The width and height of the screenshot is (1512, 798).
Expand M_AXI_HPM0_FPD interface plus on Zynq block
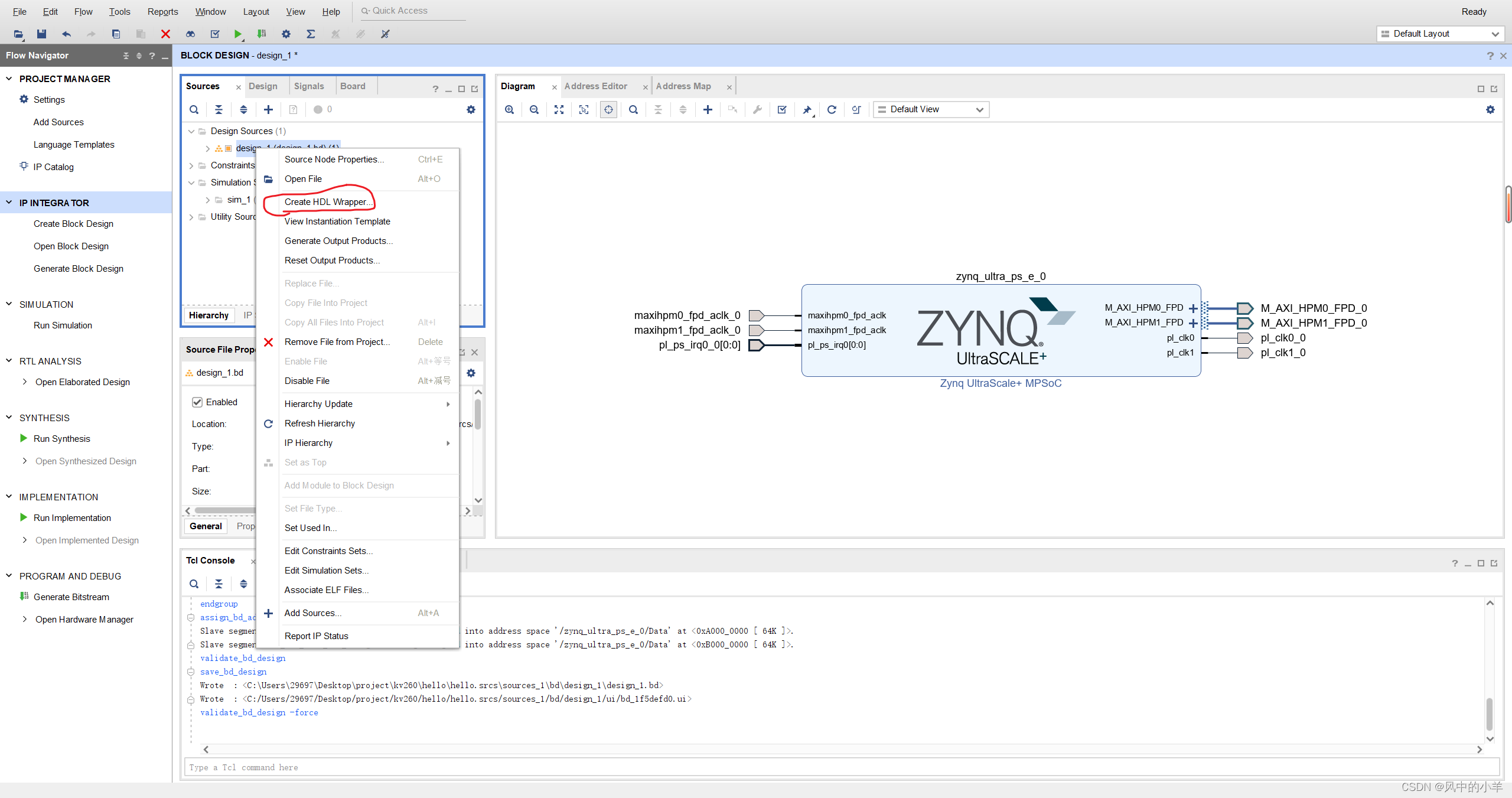[x=1193, y=308]
